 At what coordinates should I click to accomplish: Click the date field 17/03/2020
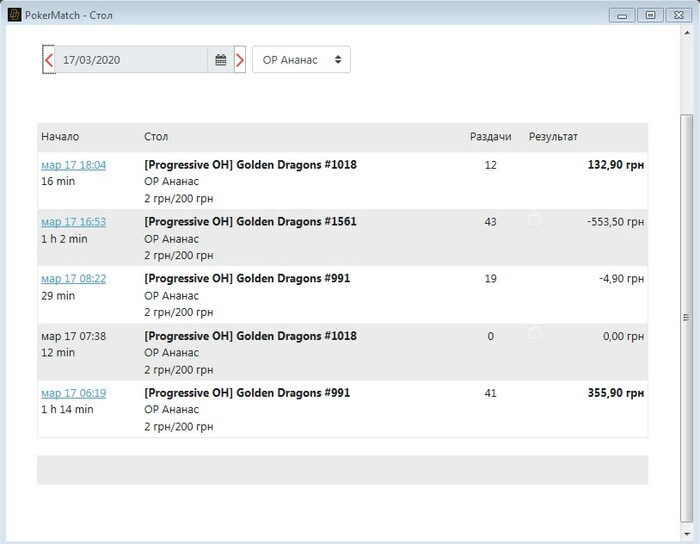pyautogui.click(x=131, y=60)
